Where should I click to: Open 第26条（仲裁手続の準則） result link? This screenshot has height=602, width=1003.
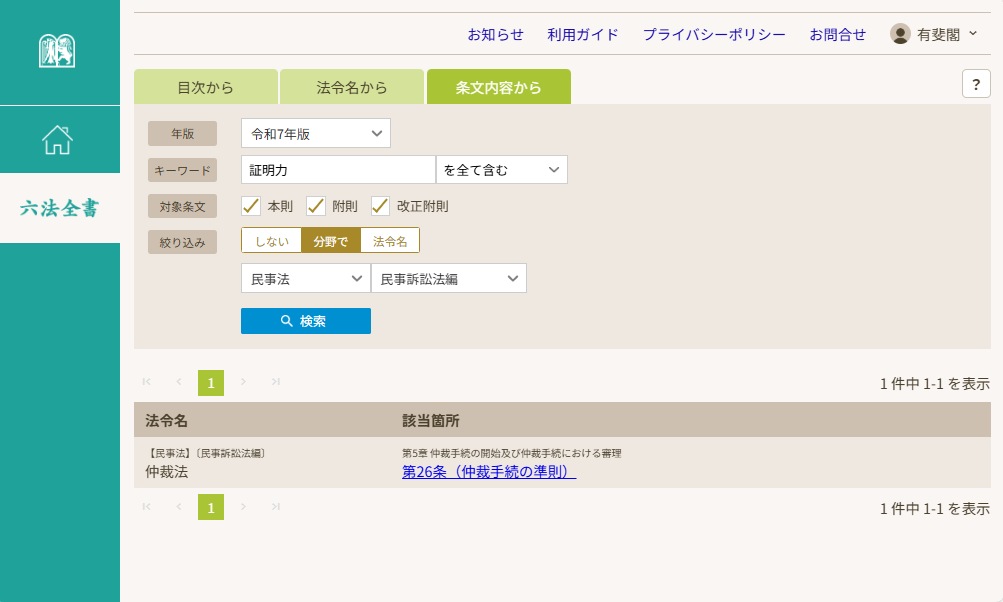point(489,472)
